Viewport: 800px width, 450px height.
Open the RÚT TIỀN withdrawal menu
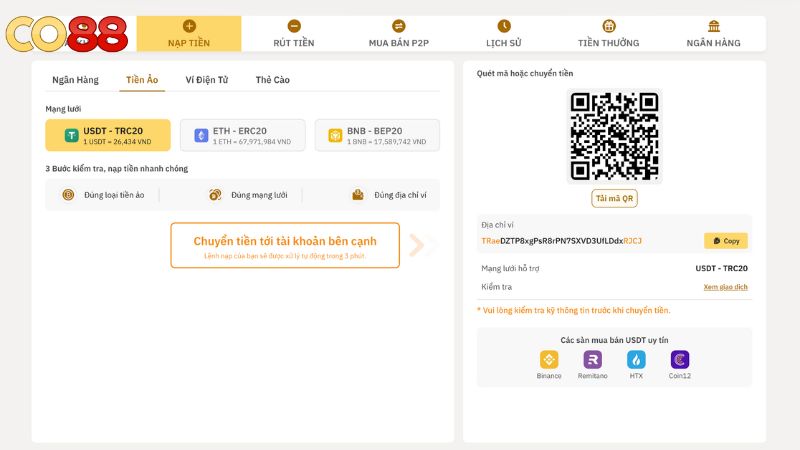tap(294, 34)
